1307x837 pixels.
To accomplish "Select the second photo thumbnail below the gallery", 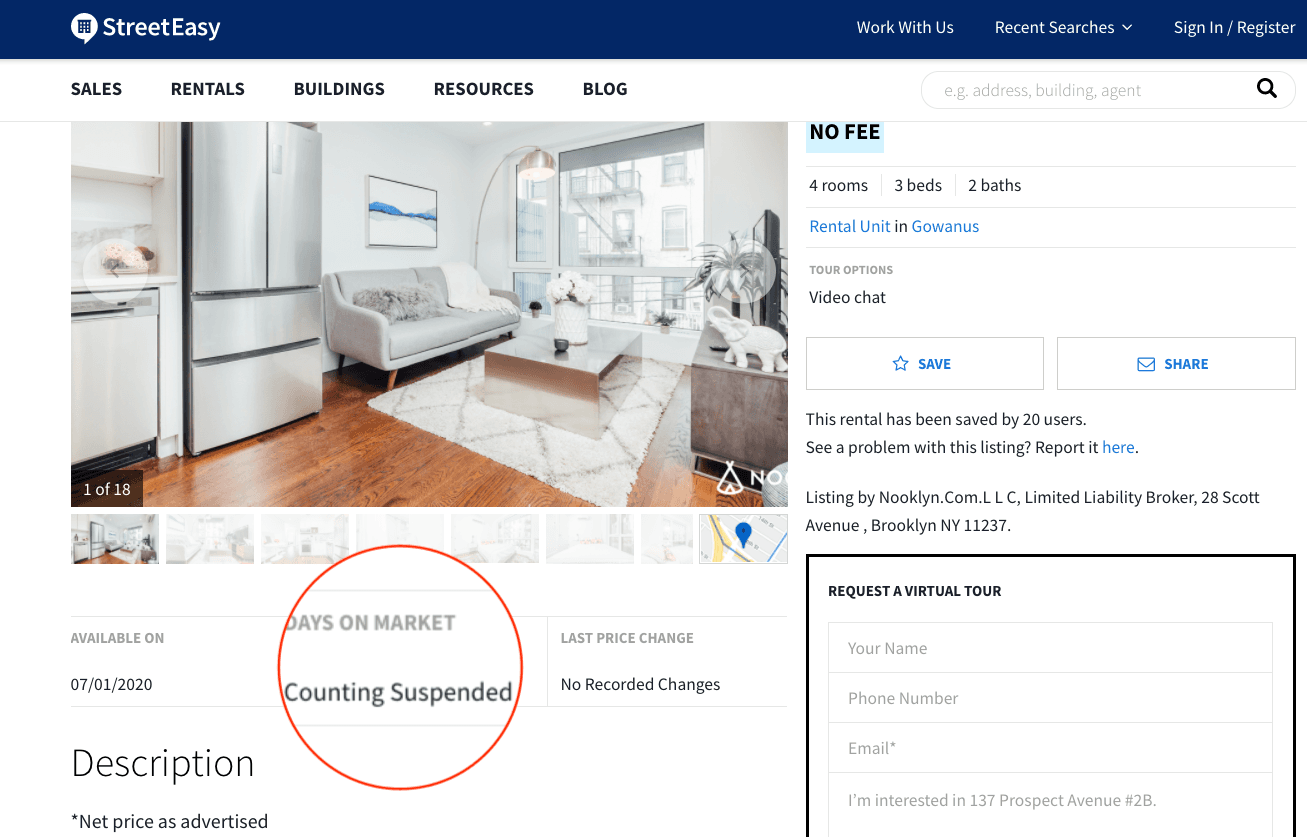I will tap(209, 539).
